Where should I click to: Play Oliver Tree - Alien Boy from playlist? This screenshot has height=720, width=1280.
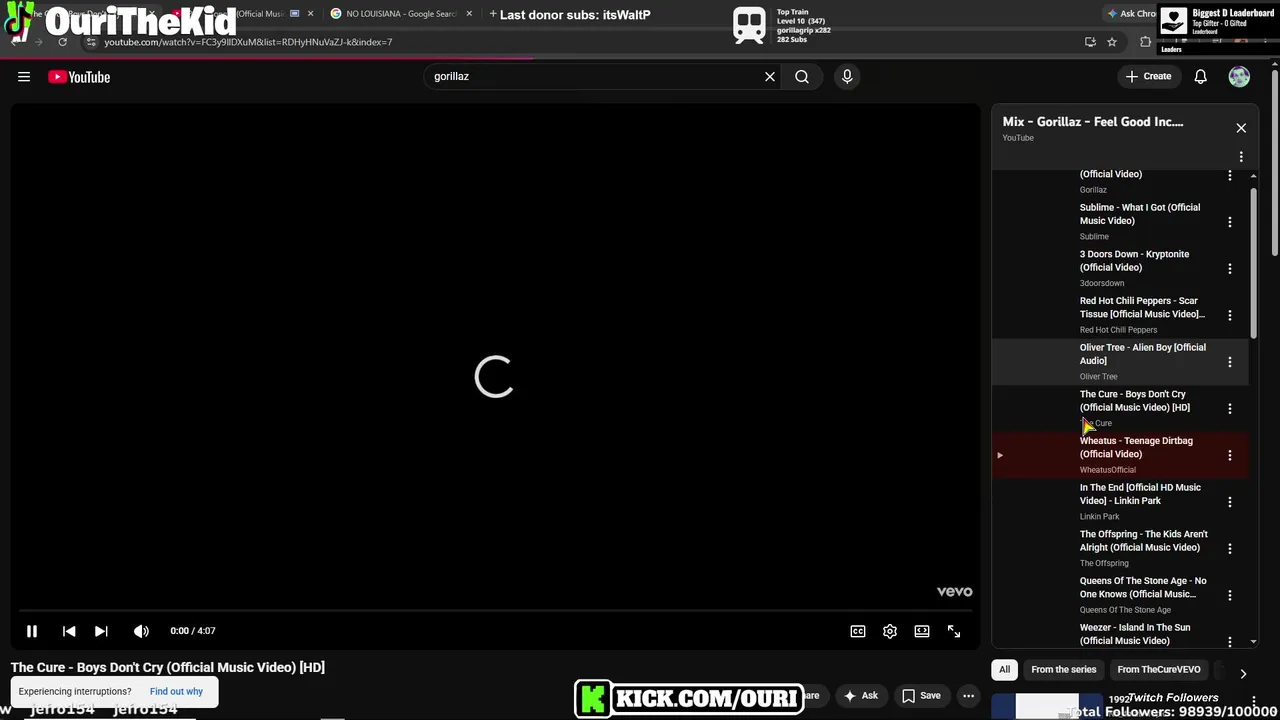pos(1120,361)
